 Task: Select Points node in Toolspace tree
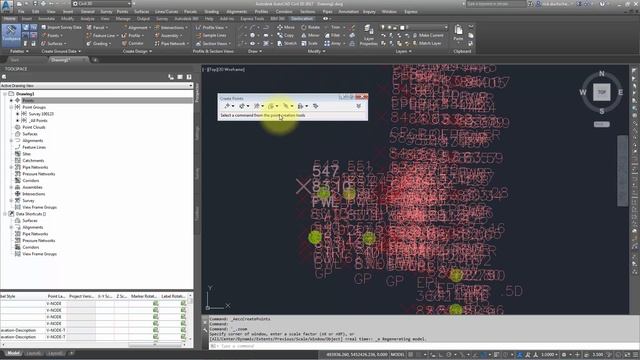coord(28,100)
